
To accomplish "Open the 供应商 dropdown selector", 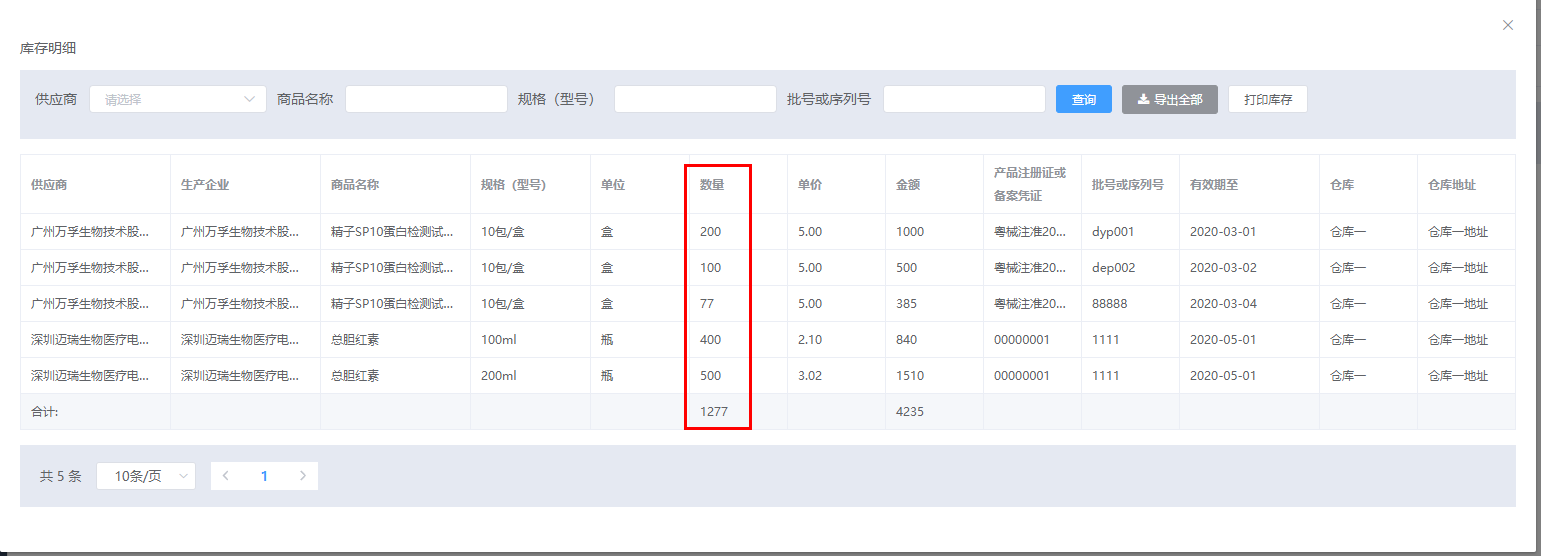I will (178, 99).
